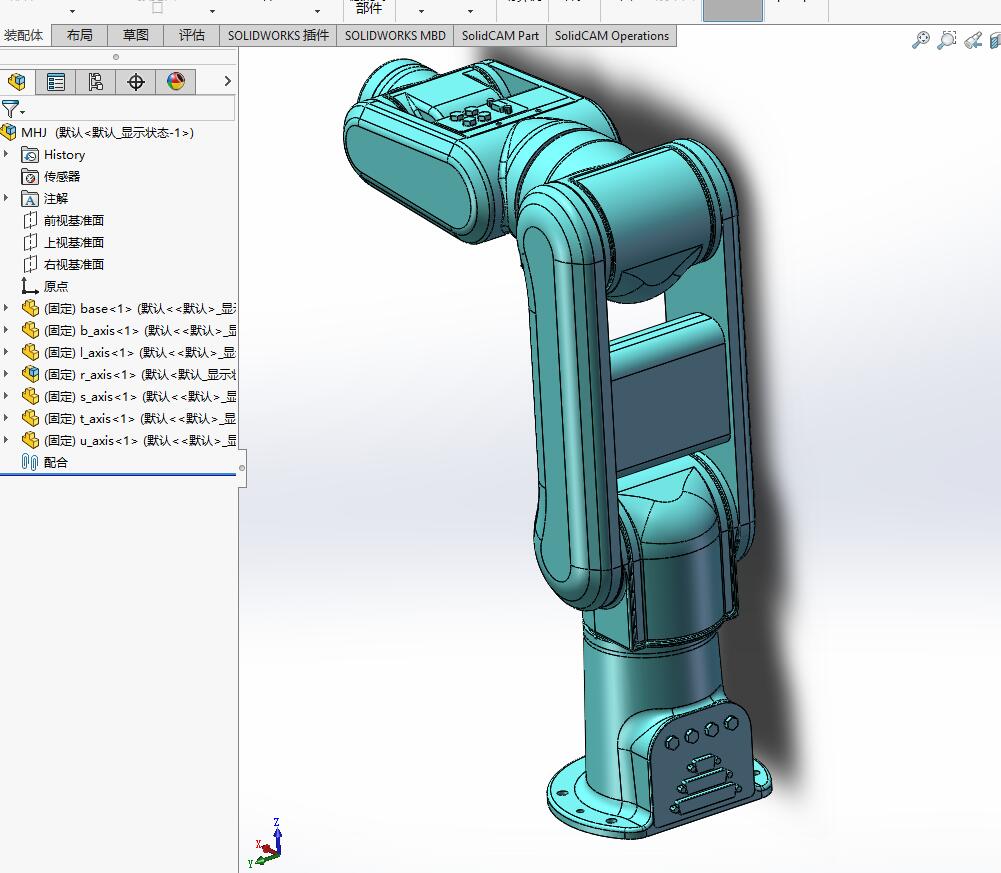The image size is (1001, 873).
Task: Expand the r_axis<1> component
Action: click(6, 374)
